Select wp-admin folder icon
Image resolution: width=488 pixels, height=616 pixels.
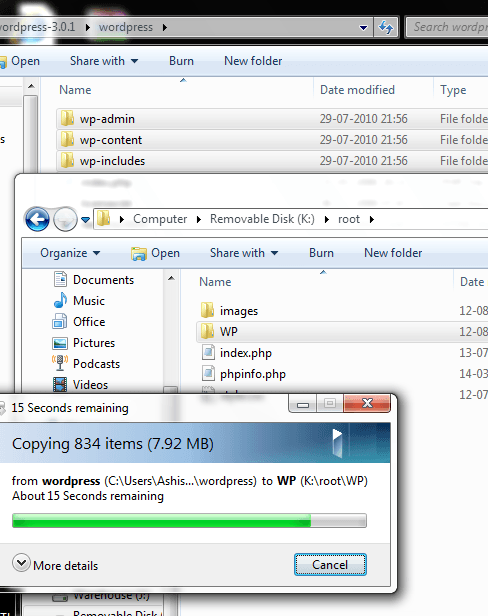(x=67, y=118)
